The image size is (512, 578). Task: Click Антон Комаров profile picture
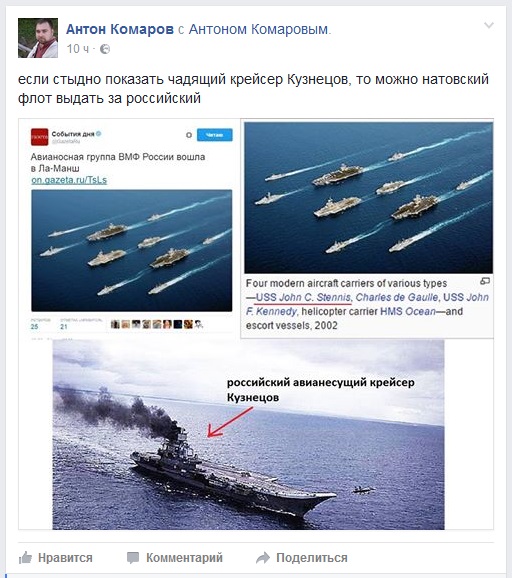point(38,38)
